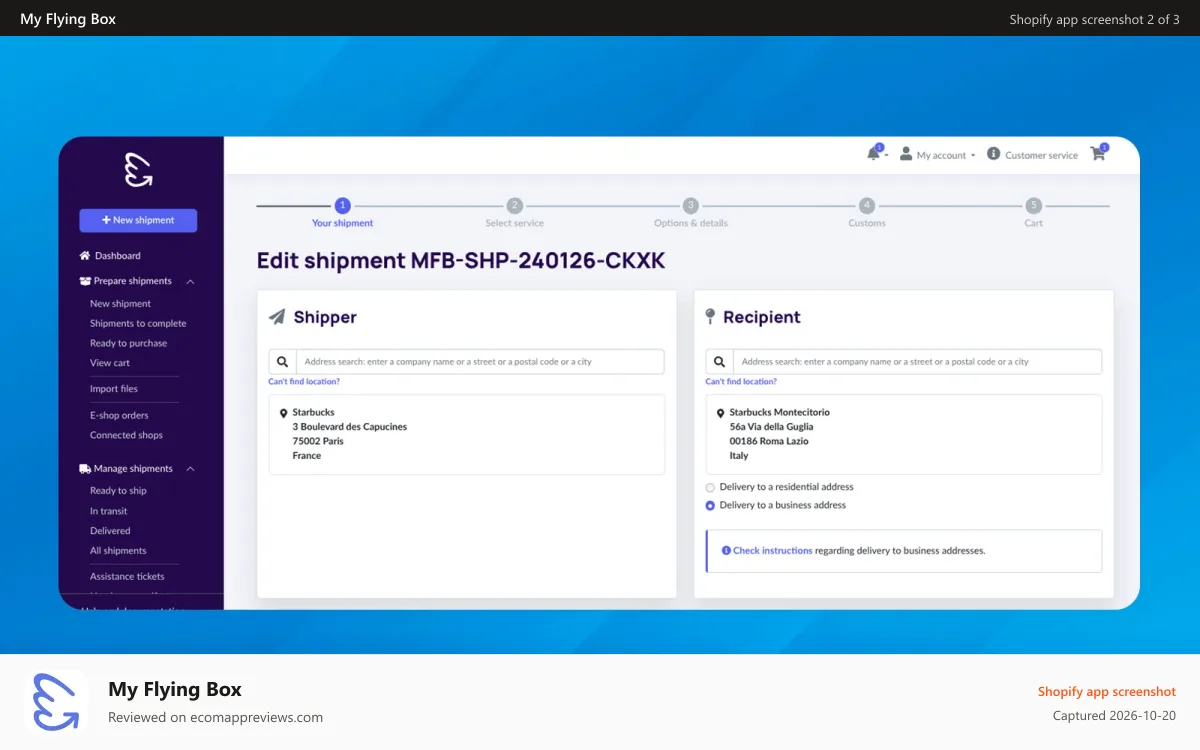Click the box icon by Prepare shipments

(x=85, y=281)
